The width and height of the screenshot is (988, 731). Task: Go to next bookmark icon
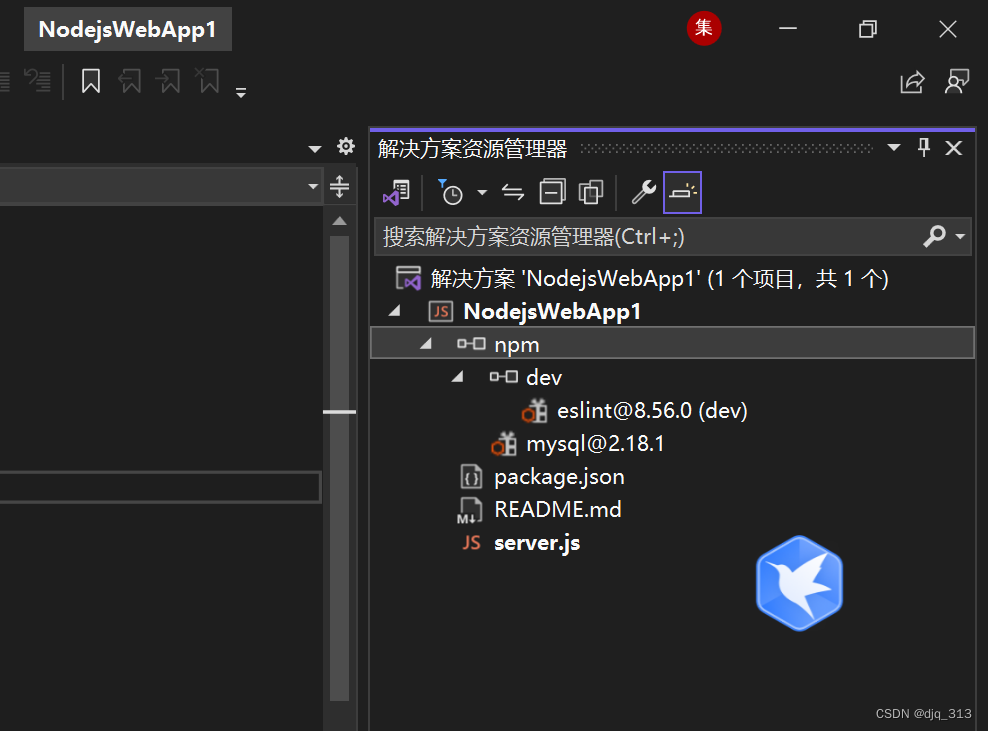pos(169,81)
